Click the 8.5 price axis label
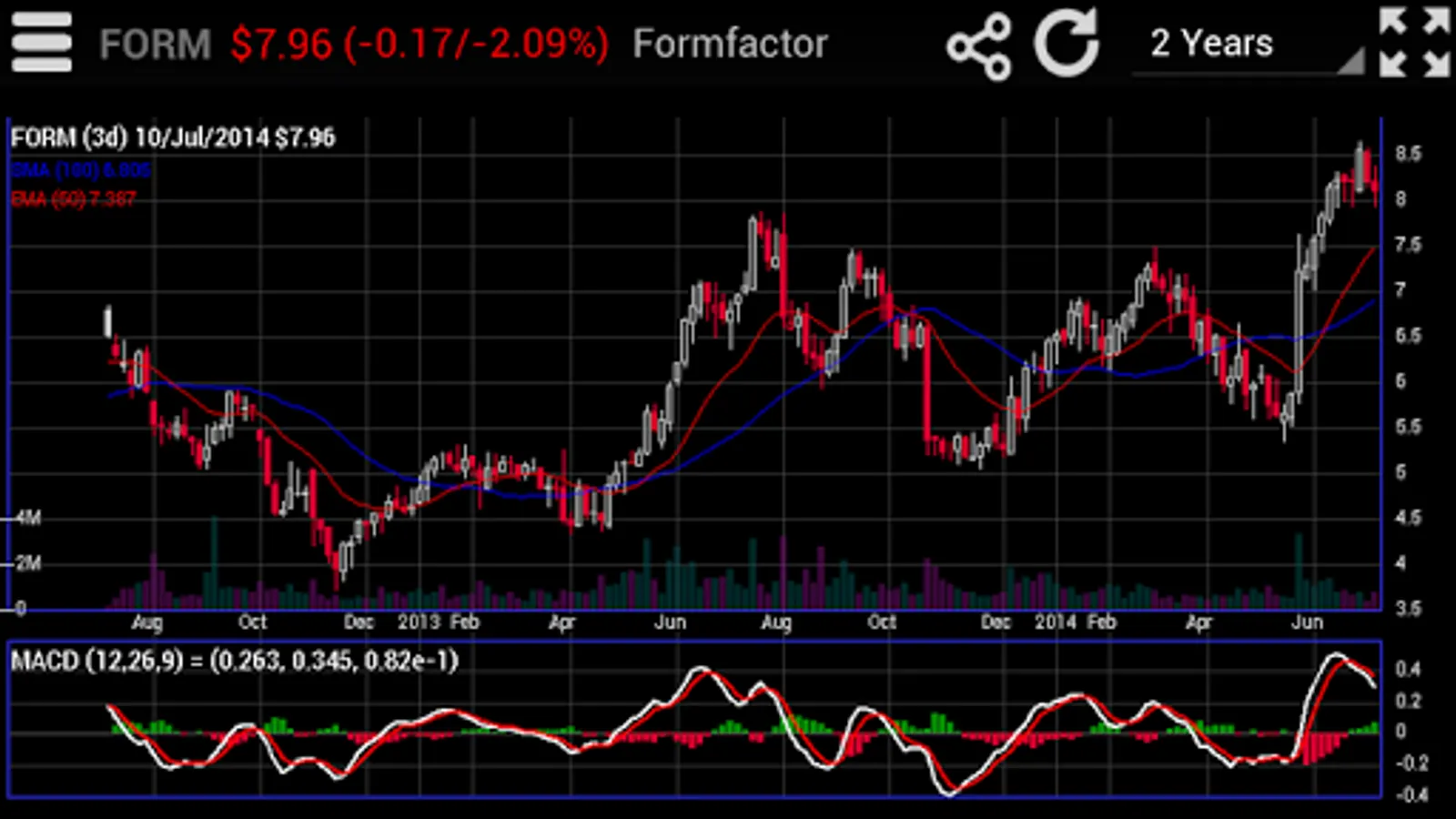Image resolution: width=1456 pixels, height=819 pixels. [x=1408, y=154]
